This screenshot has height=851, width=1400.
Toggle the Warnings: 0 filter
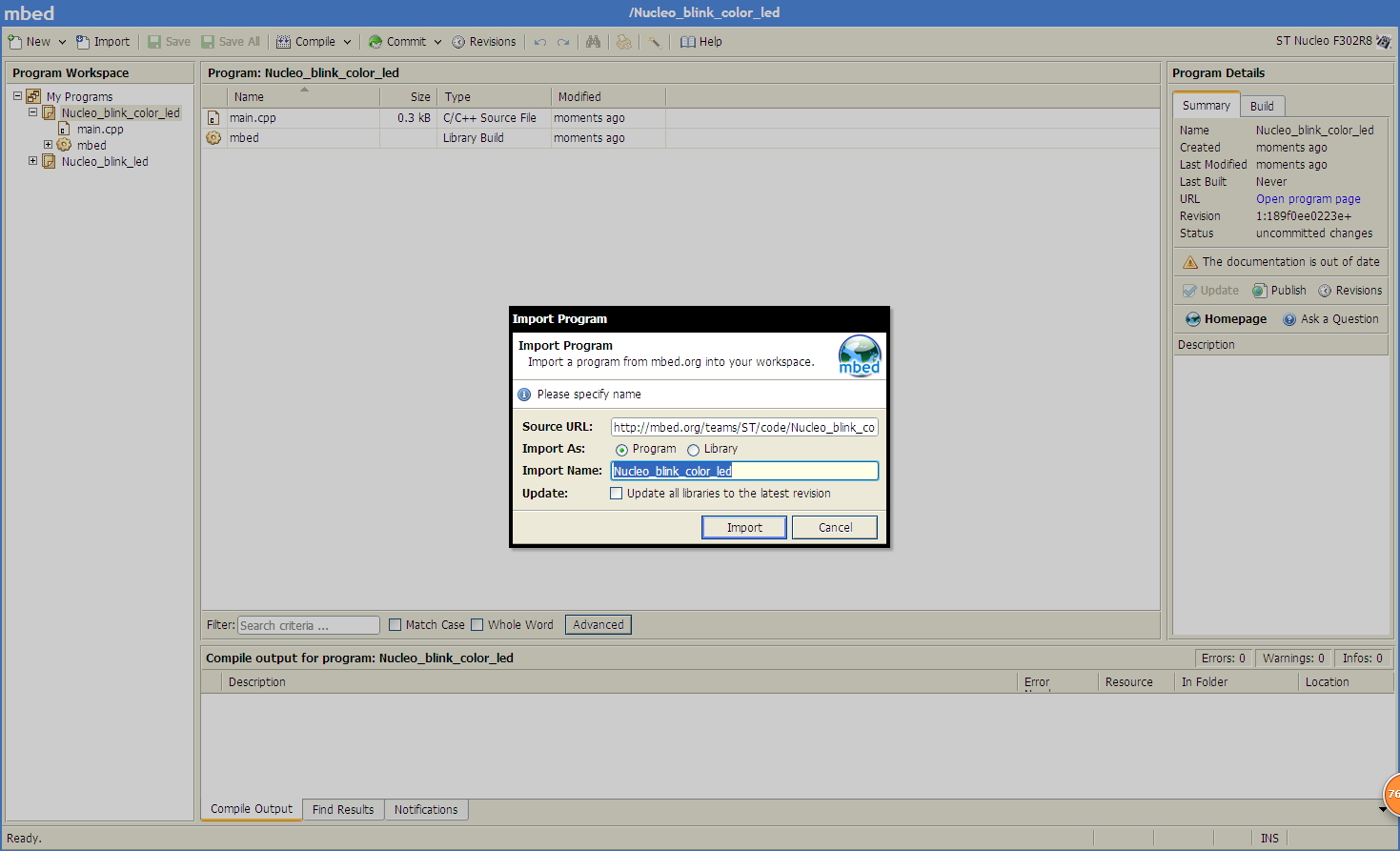[1293, 659]
